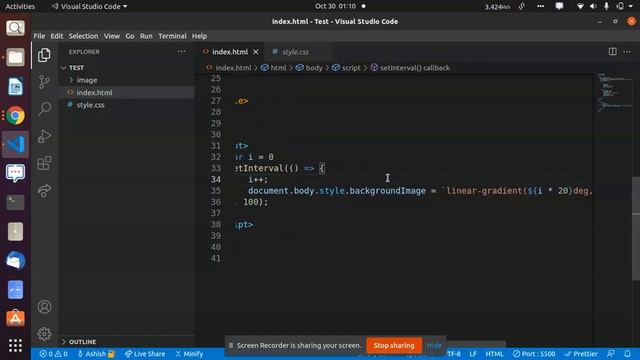
Task: Open Google Chrome from the dock
Action: pyautogui.click(x=16, y=116)
